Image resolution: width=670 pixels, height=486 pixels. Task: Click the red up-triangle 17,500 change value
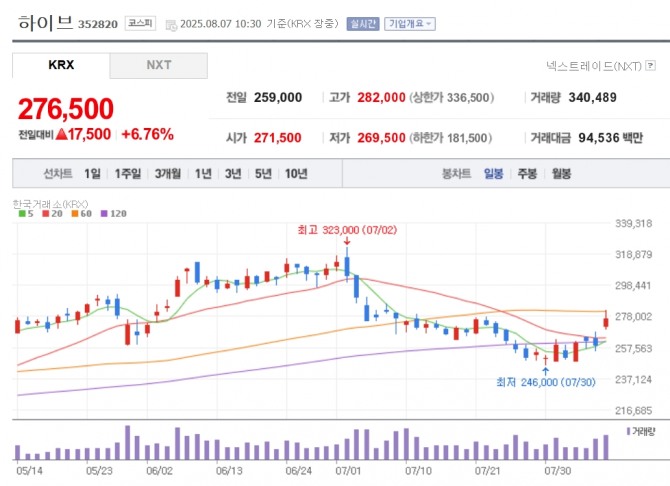pyautogui.click(x=83, y=134)
